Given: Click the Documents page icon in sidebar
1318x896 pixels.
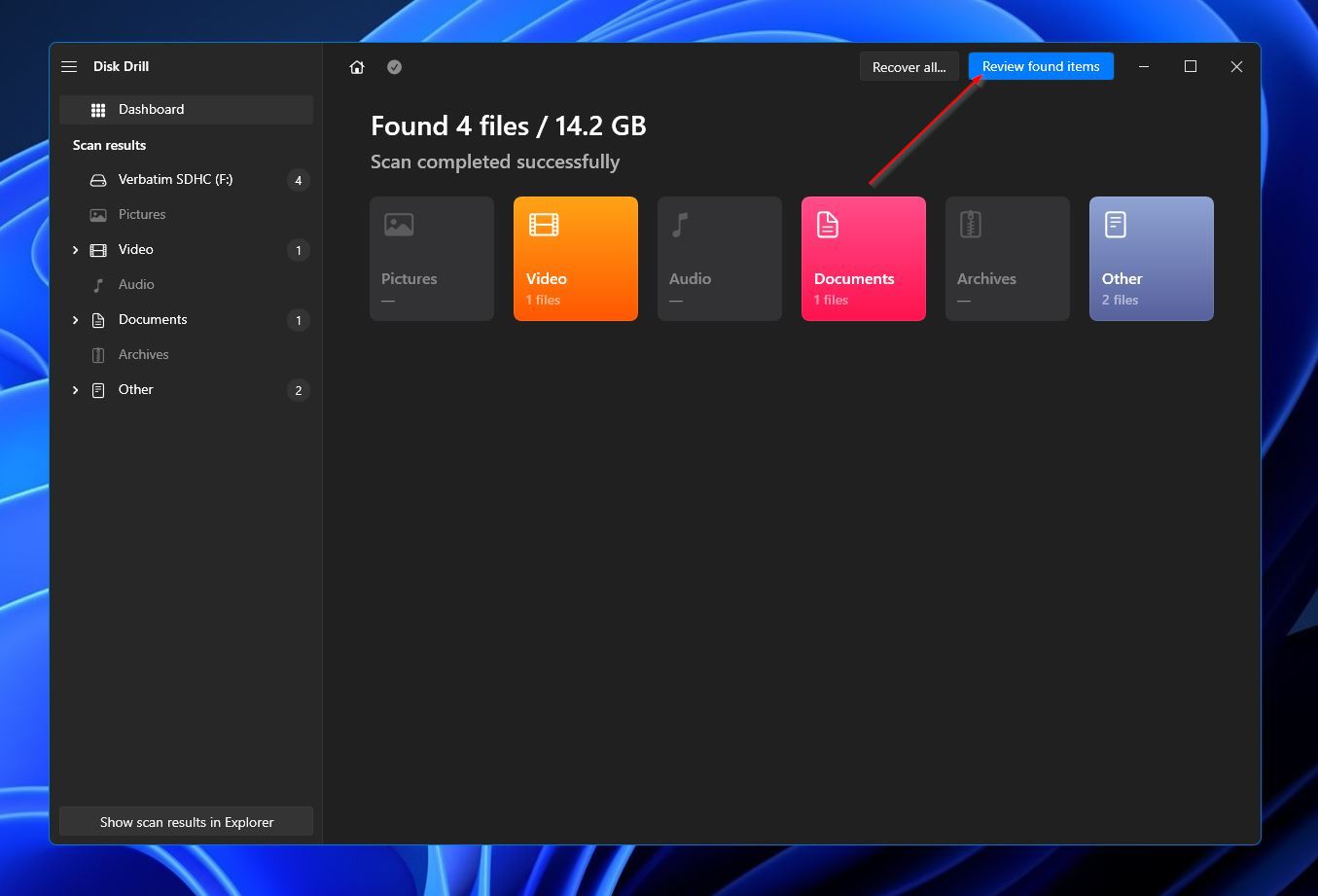Looking at the screenshot, I should 98,320.
